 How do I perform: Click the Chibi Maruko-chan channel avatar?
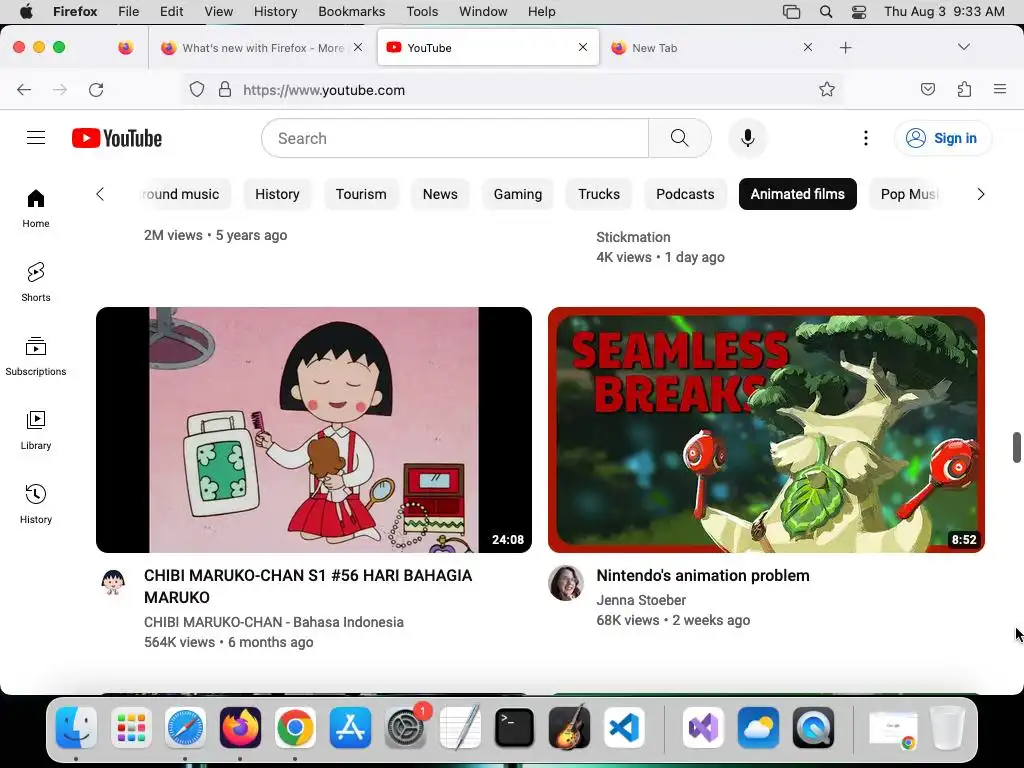[x=113, y=582]
